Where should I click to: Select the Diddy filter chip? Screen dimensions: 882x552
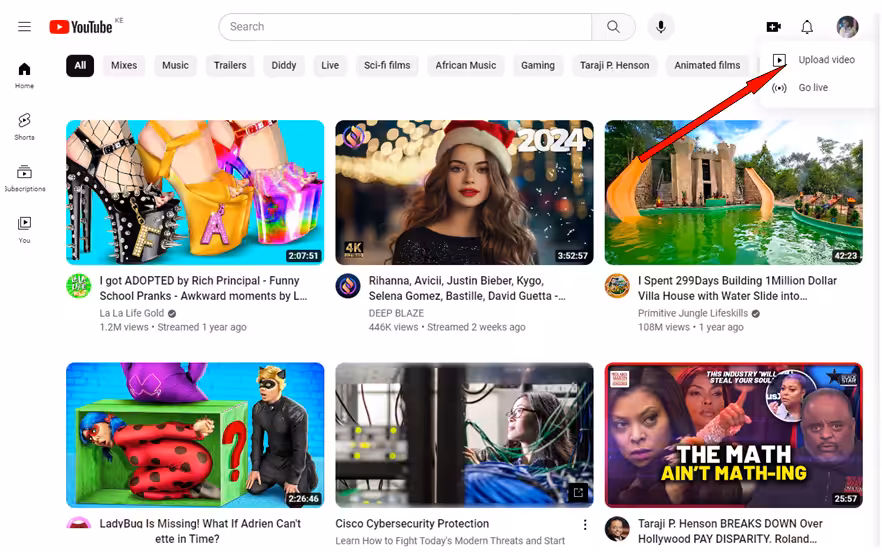coord(284,65)
